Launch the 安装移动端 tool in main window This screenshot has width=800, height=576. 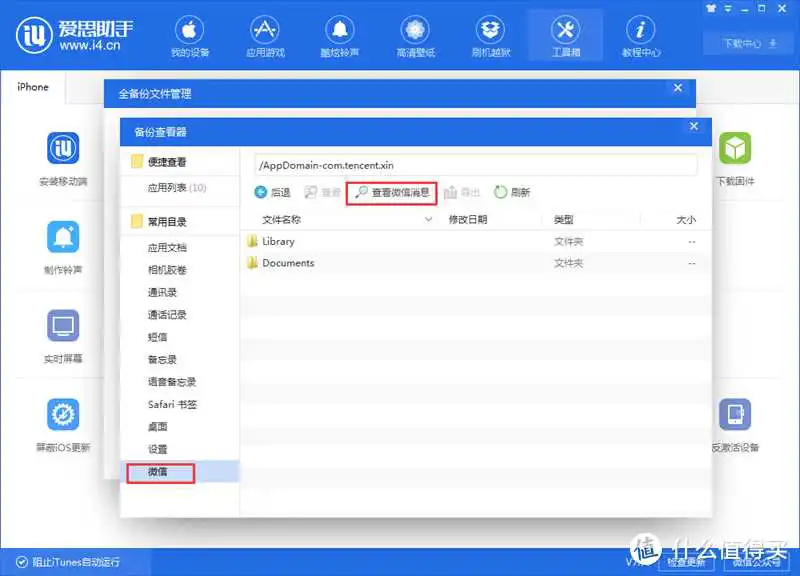(x=63, y=159)
